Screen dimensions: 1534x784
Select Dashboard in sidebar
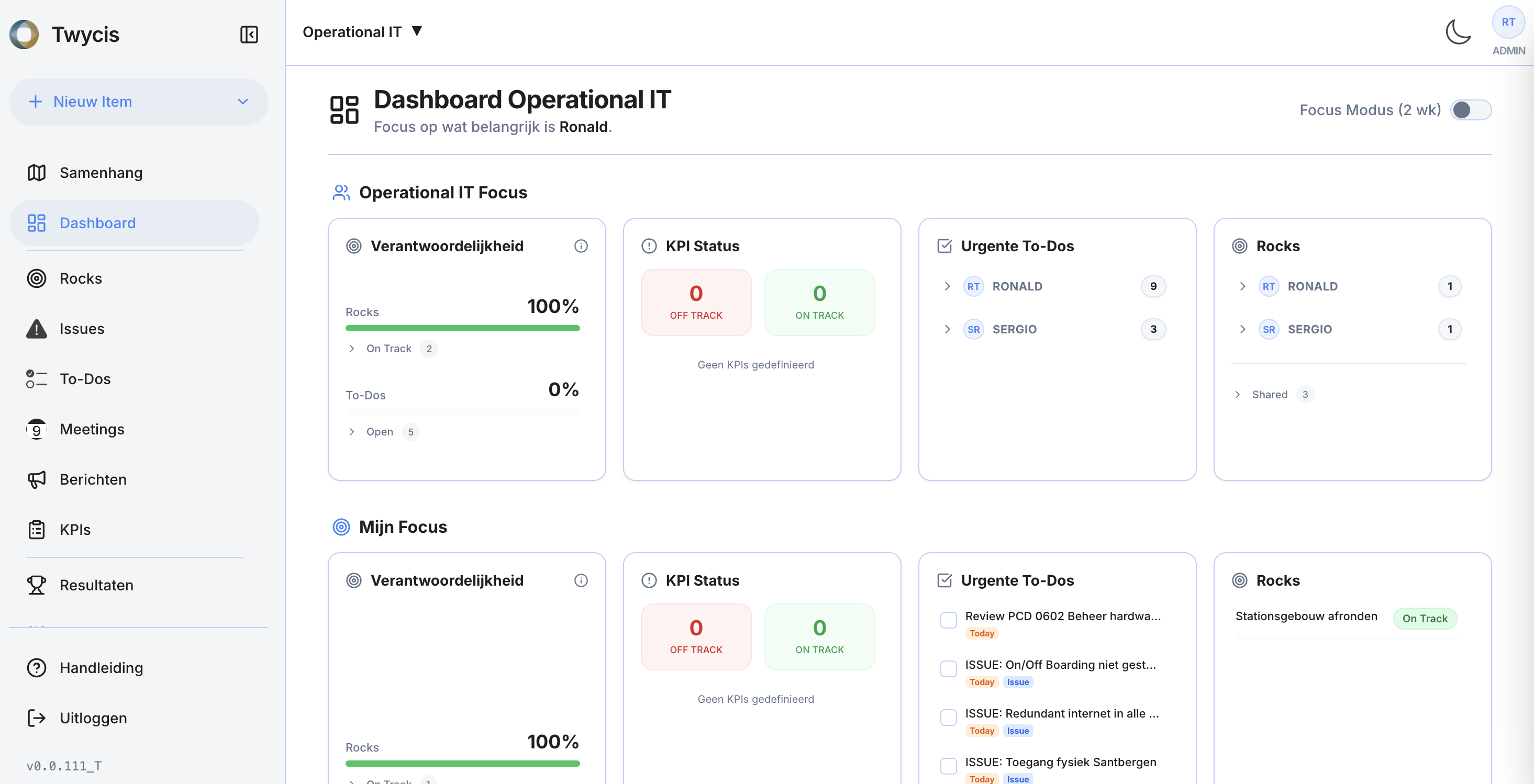[x=135, y=222]
